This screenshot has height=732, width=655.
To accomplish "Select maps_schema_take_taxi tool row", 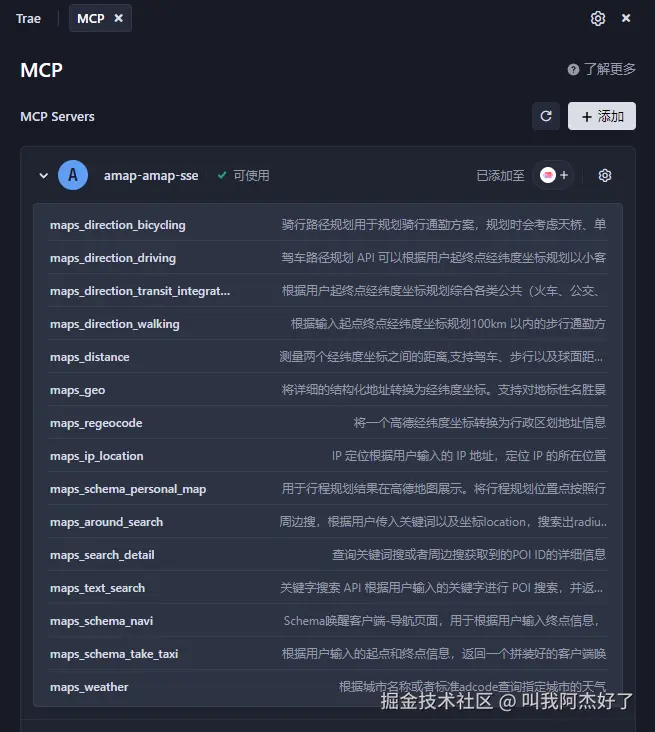I will (x=327, y=654).
